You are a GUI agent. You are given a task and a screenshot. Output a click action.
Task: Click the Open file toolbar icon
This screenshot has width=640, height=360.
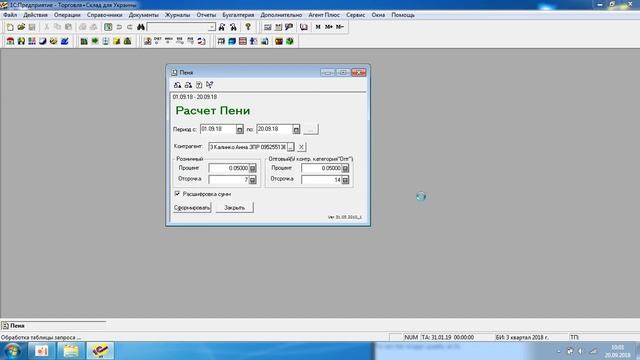point(21,27)
